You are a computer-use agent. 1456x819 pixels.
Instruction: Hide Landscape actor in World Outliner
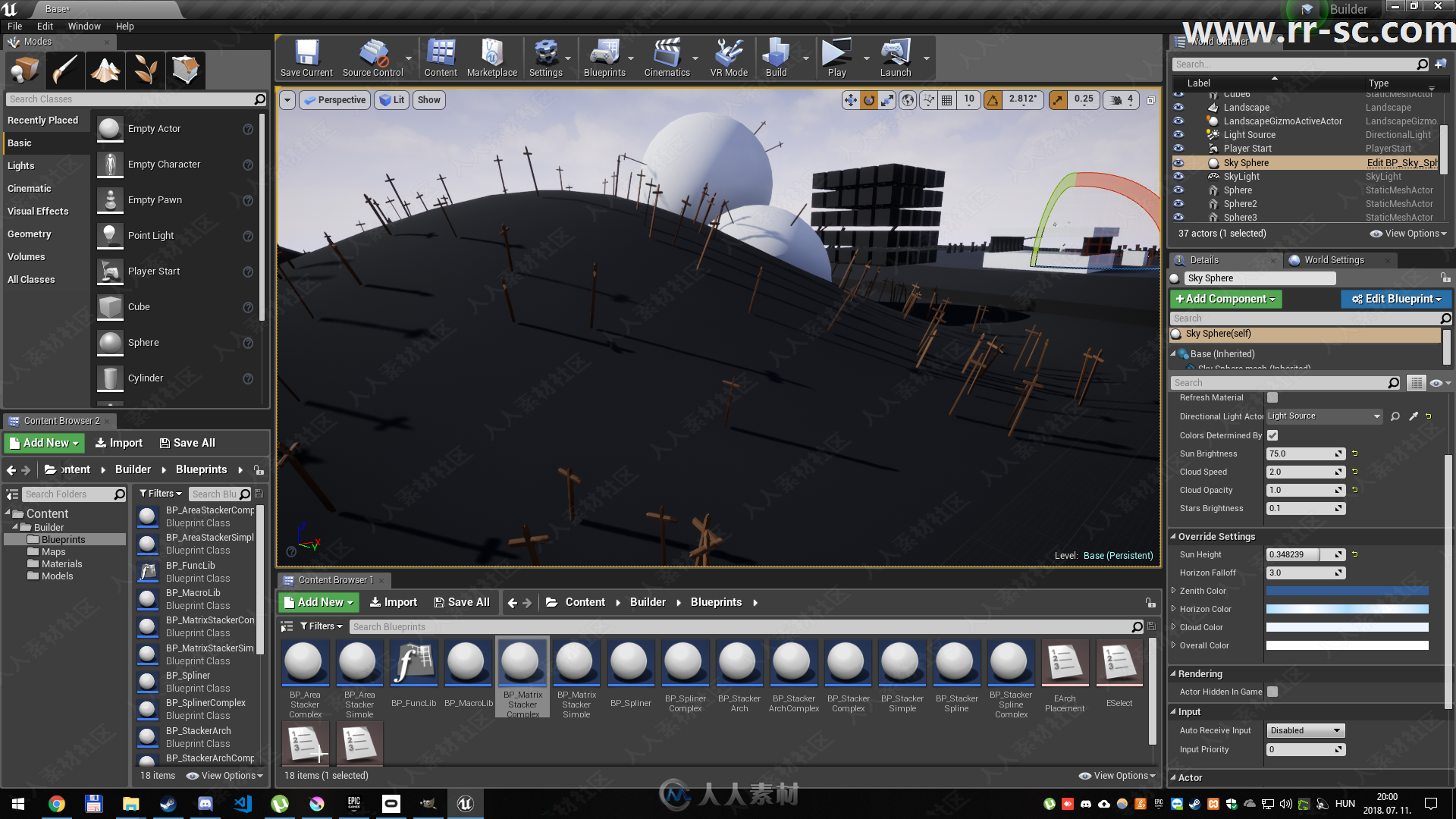(x=1178, y=108)
